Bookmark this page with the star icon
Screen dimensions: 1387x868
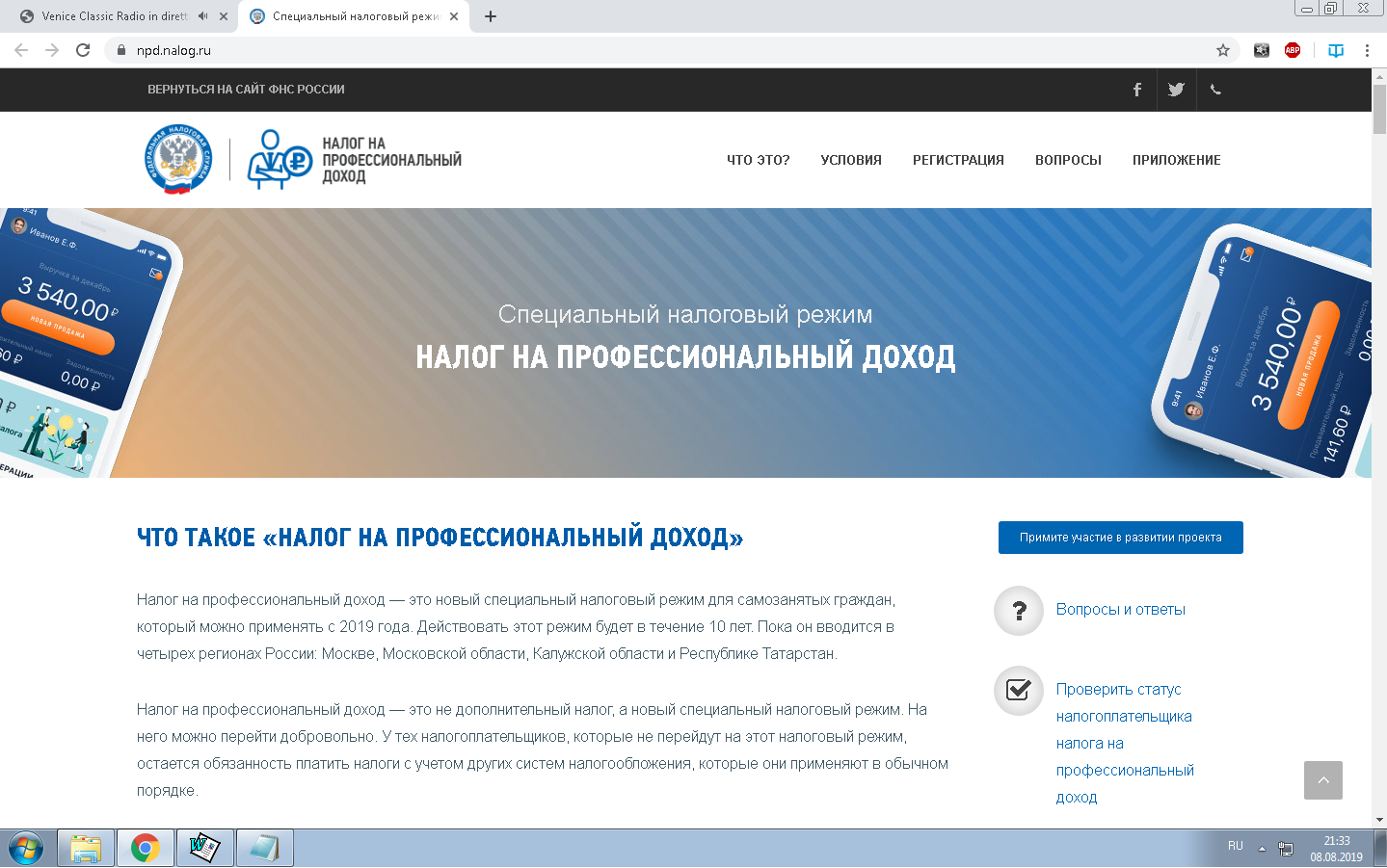click(1223, 50)
